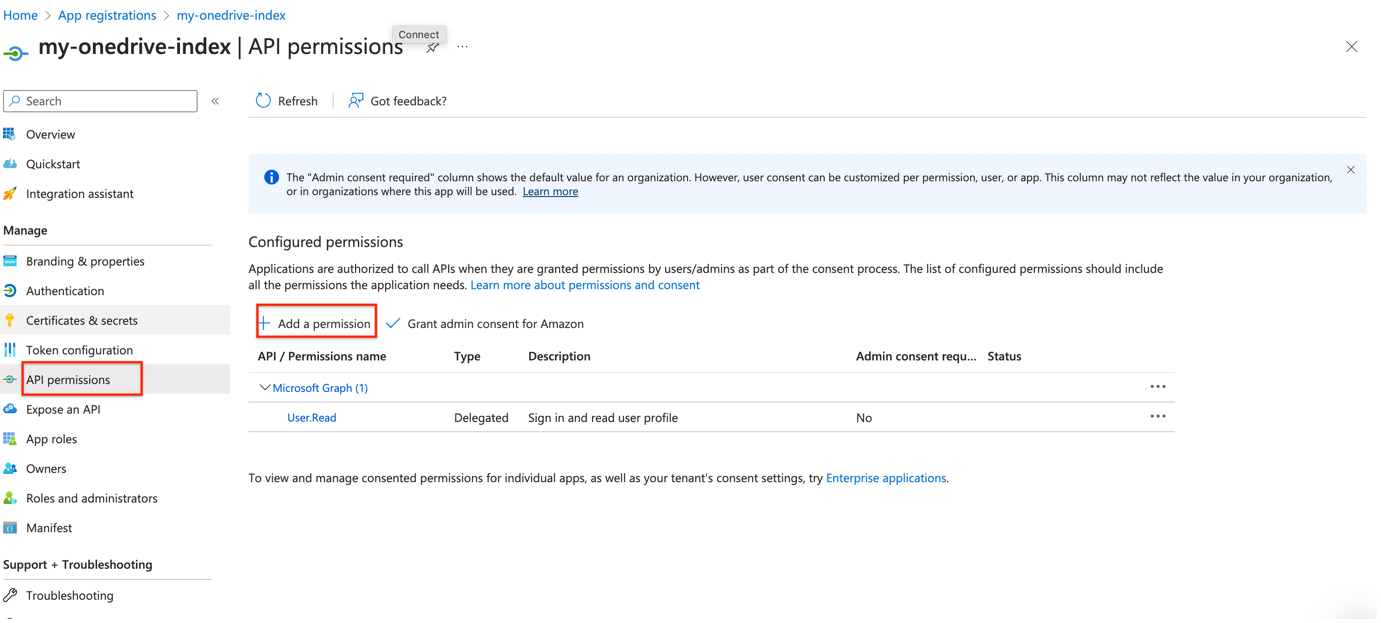Open ellipsis menu for User.Read row

pyautogui.click(x=1158, y=417)
